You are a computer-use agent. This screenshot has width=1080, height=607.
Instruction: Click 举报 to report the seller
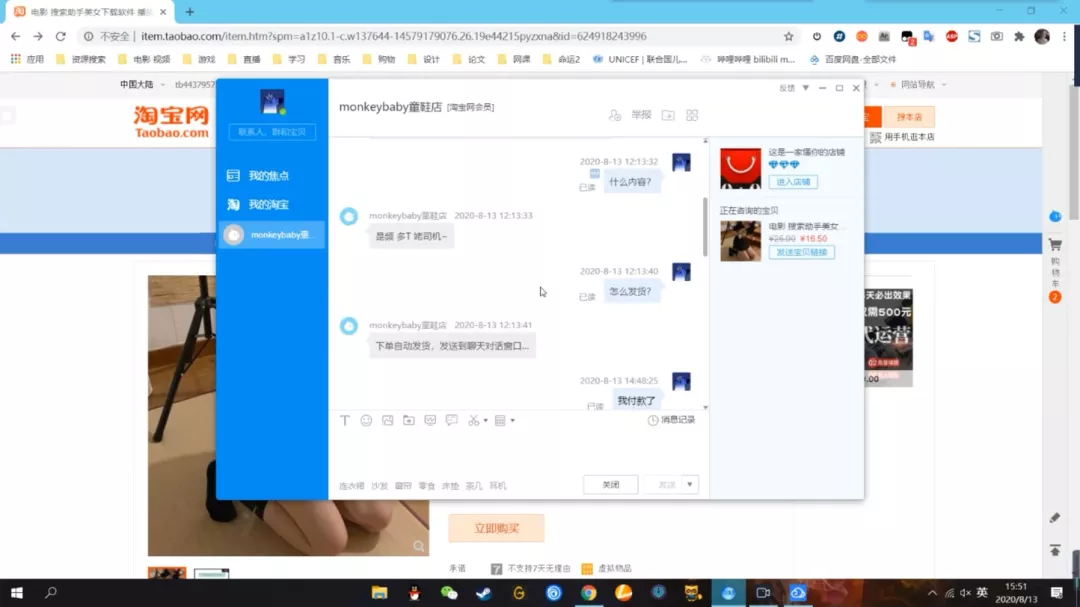click(x=641, y=115)
